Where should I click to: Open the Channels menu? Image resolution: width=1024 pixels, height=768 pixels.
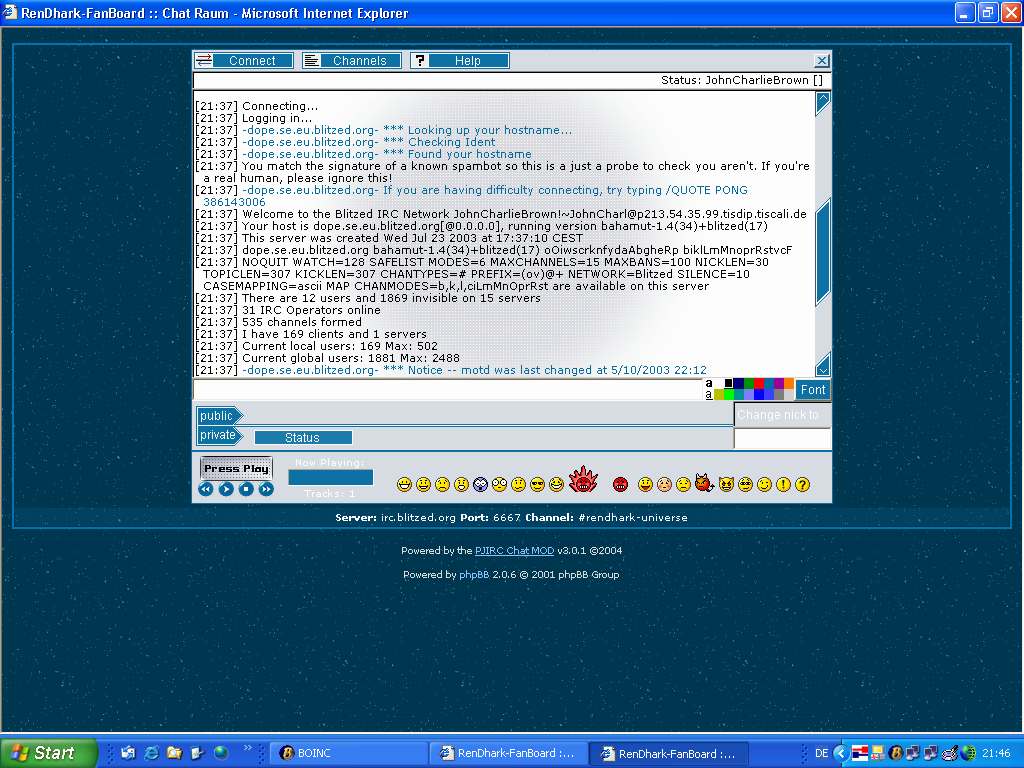coord(352,61)
